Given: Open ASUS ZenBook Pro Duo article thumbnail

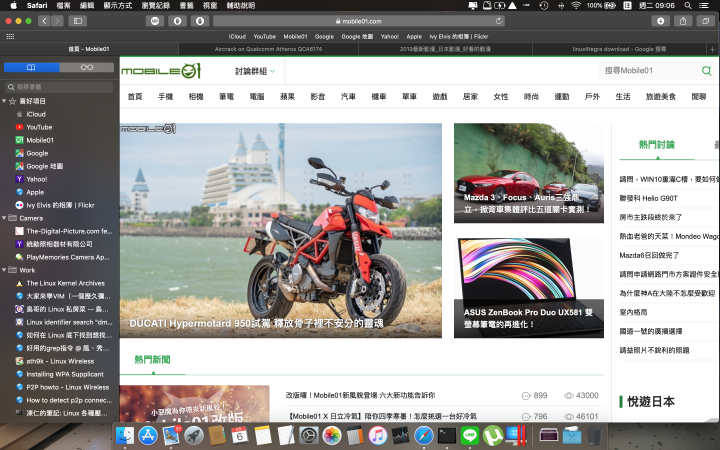Looking at the screenshot, I should [529, 288].
